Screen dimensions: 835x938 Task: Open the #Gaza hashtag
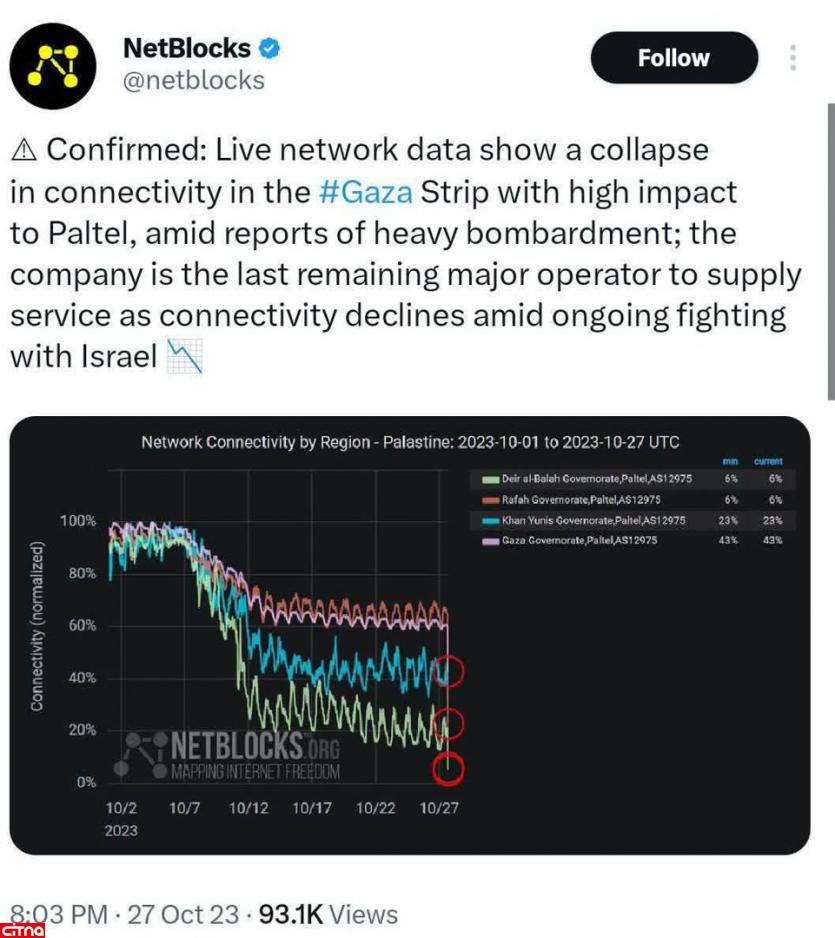pos(365,191)
